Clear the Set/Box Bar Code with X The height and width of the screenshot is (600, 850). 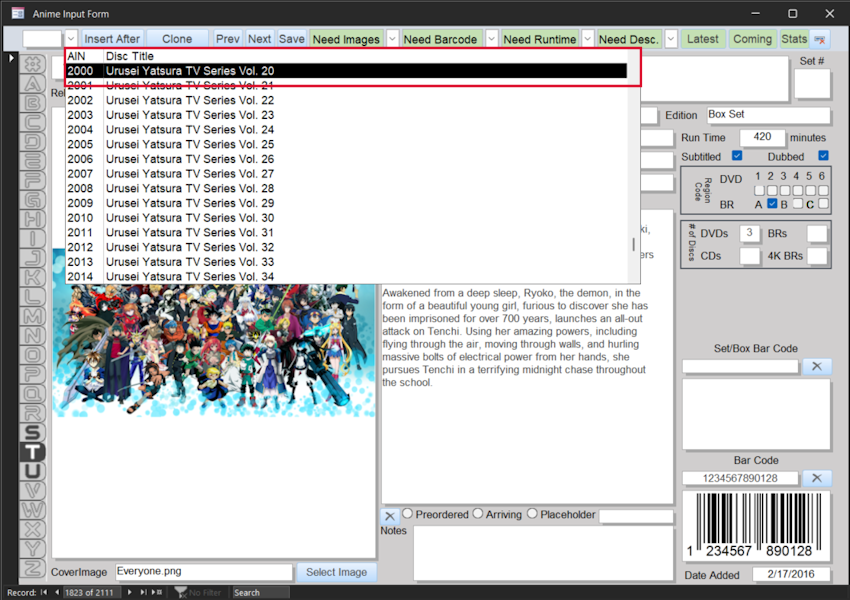tap(816, 366)
